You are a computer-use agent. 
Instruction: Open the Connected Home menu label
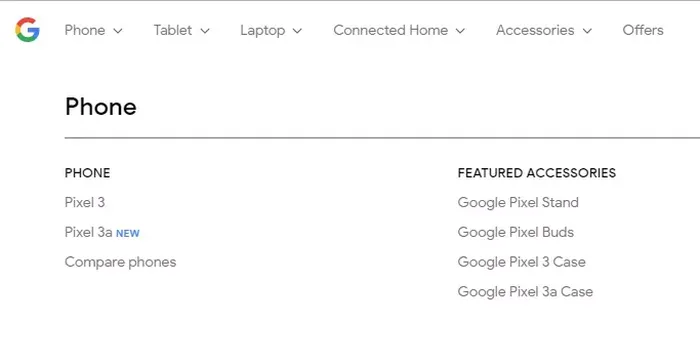(391, 30)
